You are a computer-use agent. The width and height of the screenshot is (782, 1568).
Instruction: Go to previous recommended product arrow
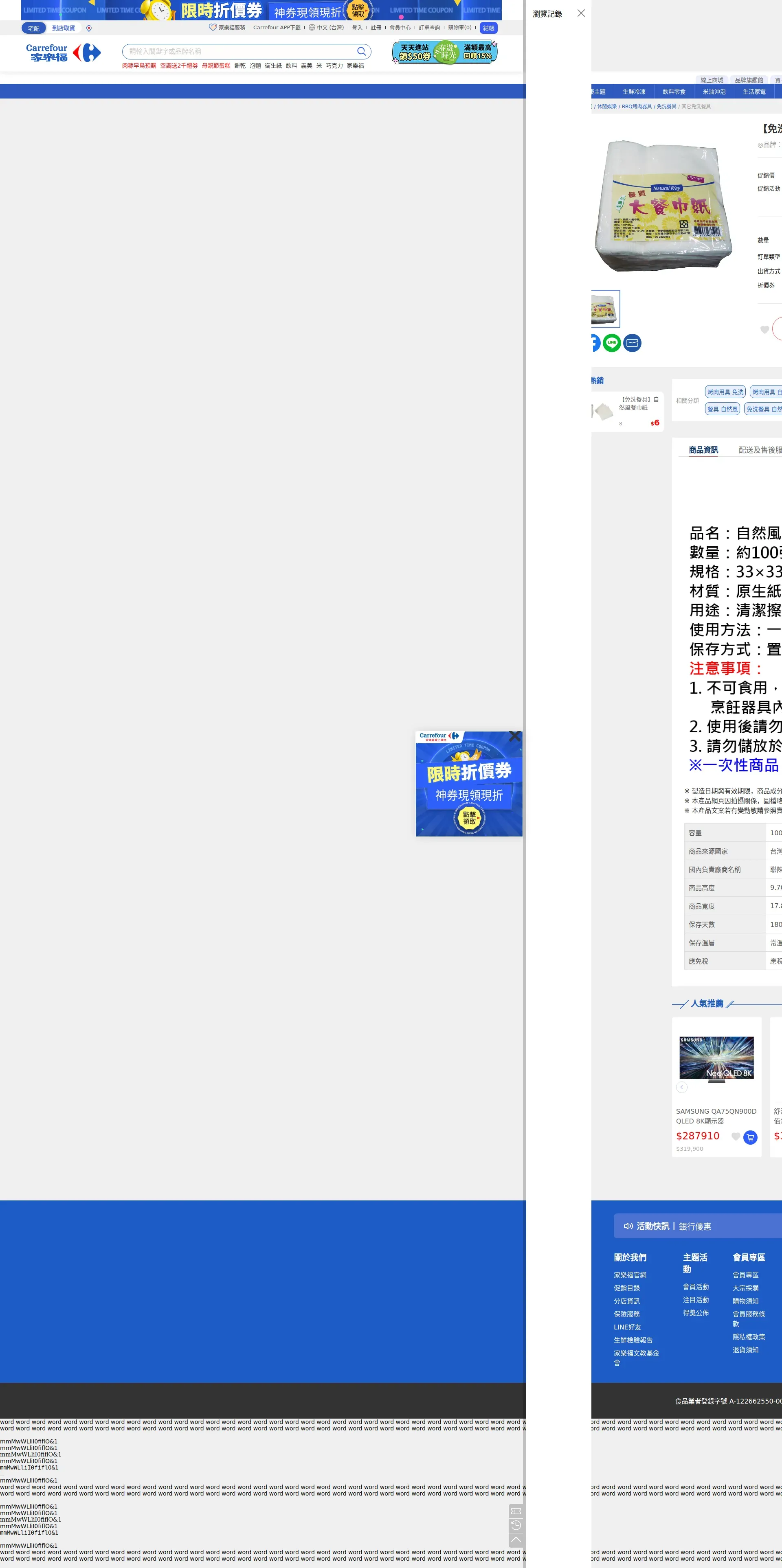(681, 1087)
